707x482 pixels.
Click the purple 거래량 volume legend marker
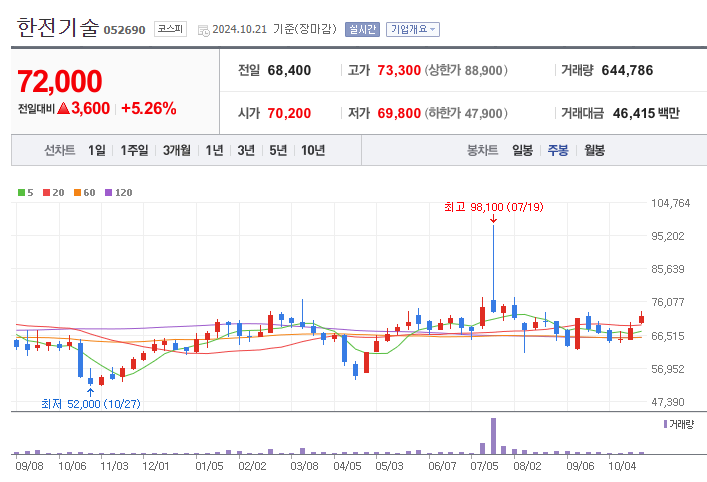(x=665, y=424)
